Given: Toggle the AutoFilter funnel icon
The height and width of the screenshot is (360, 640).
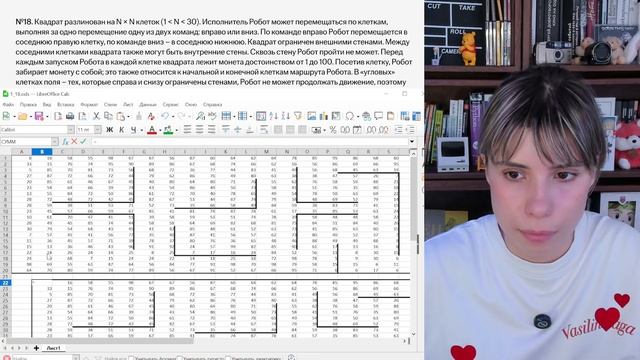Looking at the screenshot, I should [298, 116].
